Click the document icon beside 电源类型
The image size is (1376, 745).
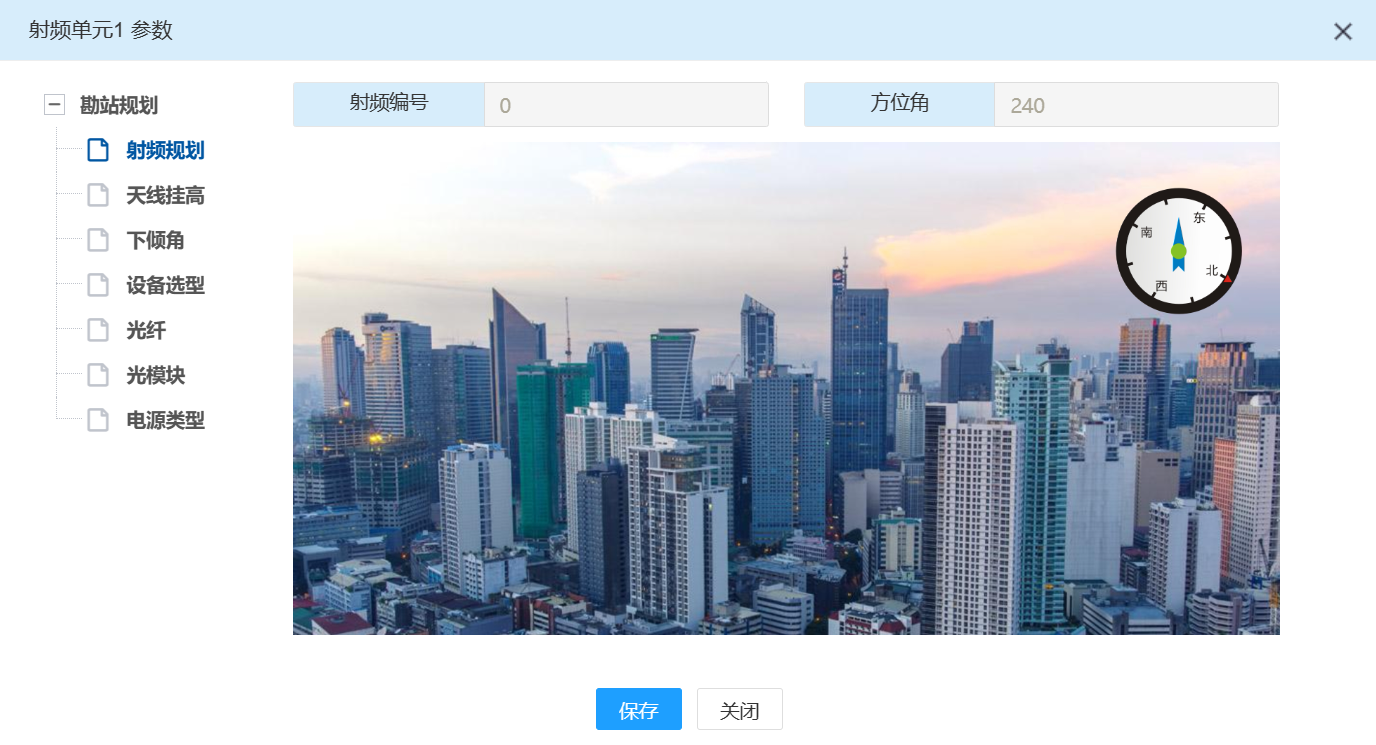click(x=98, y=420)
